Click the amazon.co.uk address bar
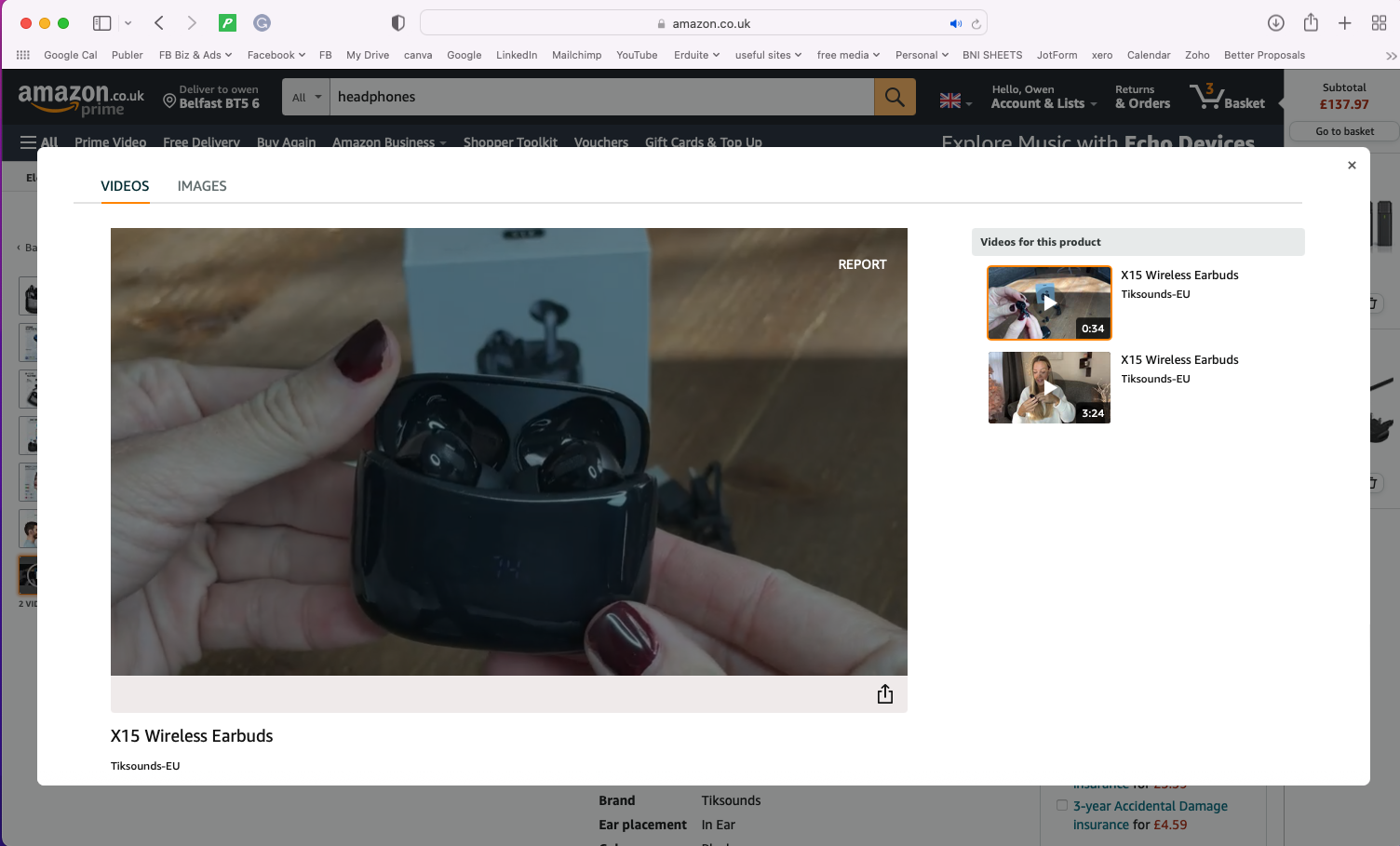 [x=704, y=23]
